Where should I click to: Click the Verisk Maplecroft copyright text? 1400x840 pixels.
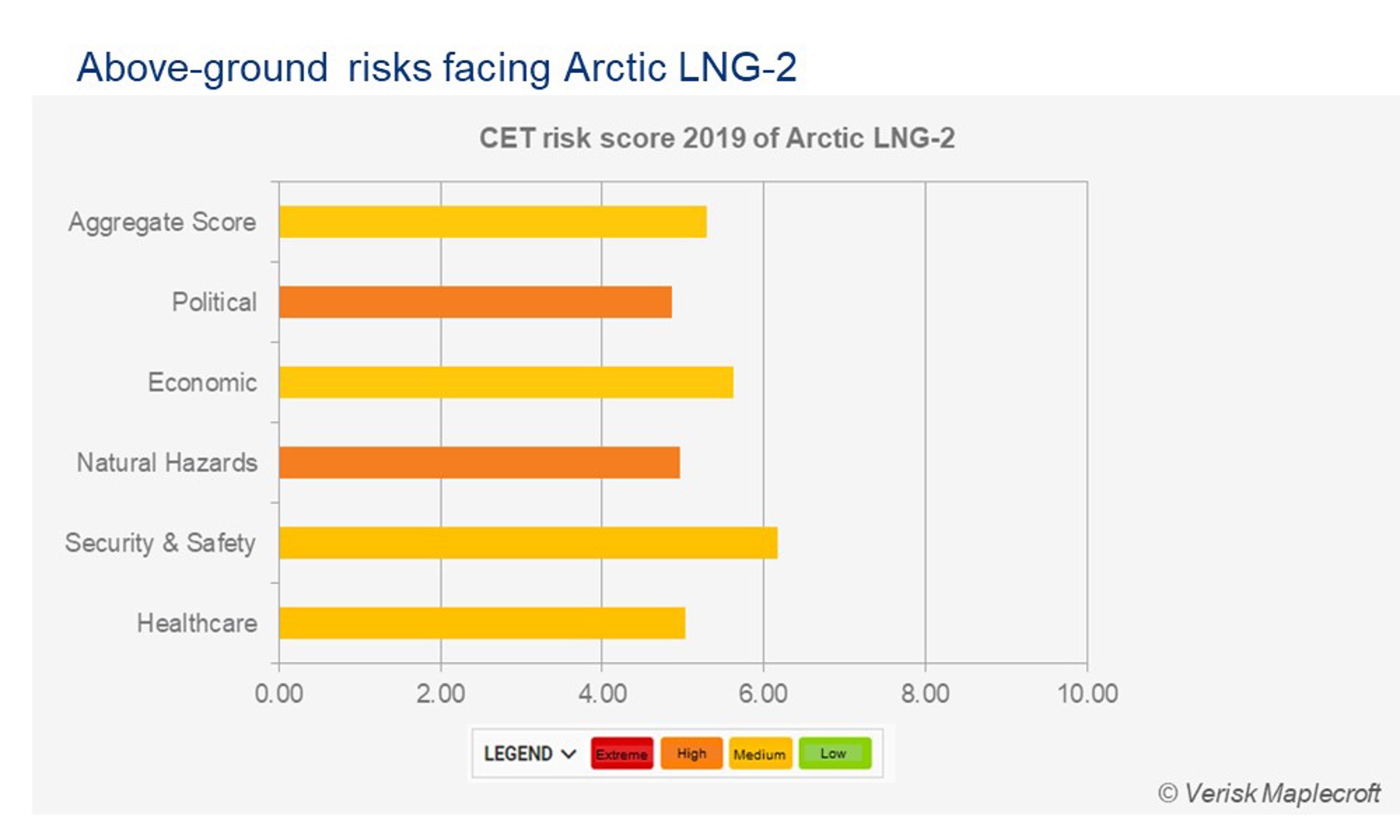(1269, 793)
